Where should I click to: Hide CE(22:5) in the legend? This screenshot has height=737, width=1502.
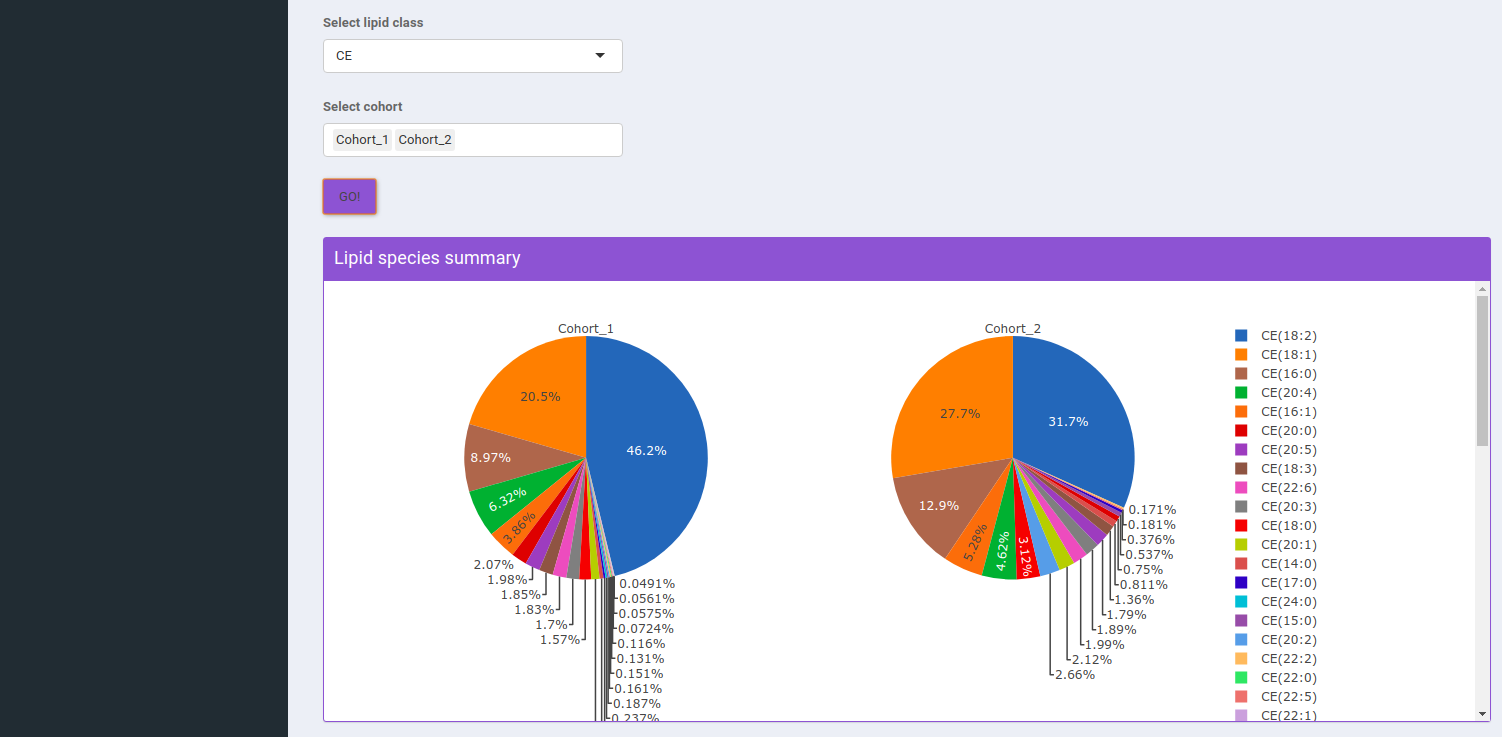tap(1275, 697)
